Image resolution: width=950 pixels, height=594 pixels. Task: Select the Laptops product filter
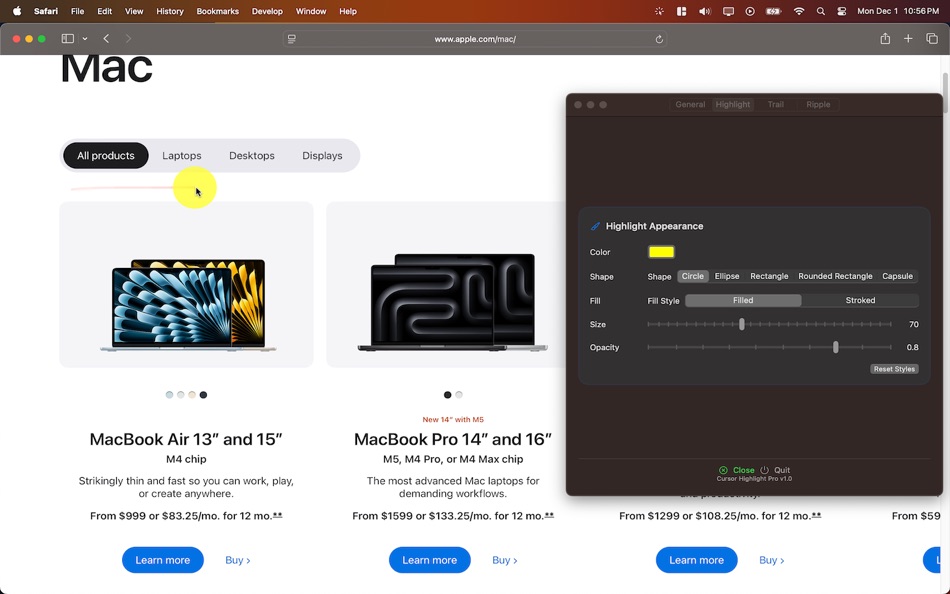(x=181, y=155)
